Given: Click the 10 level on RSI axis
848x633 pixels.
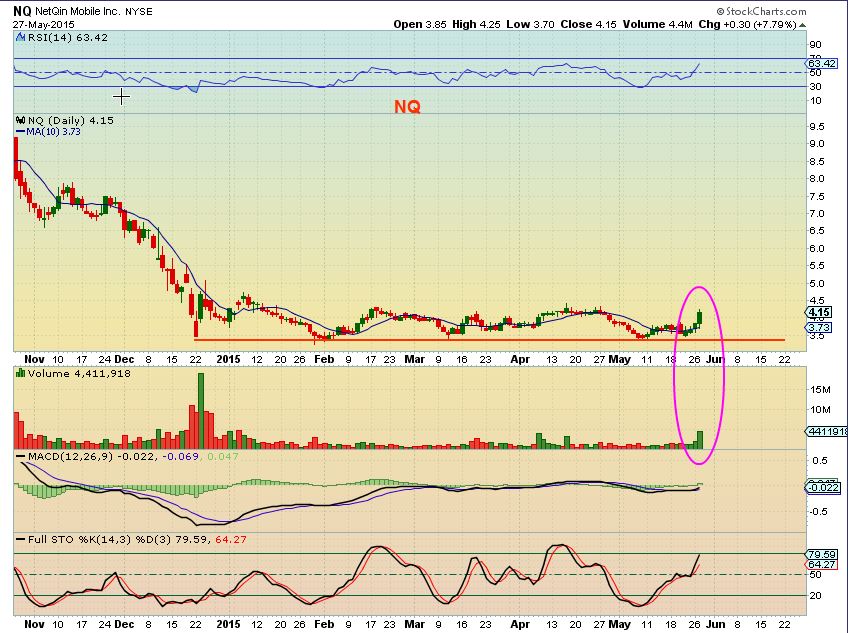Looking at the screenshot, I should pos(815,101).
